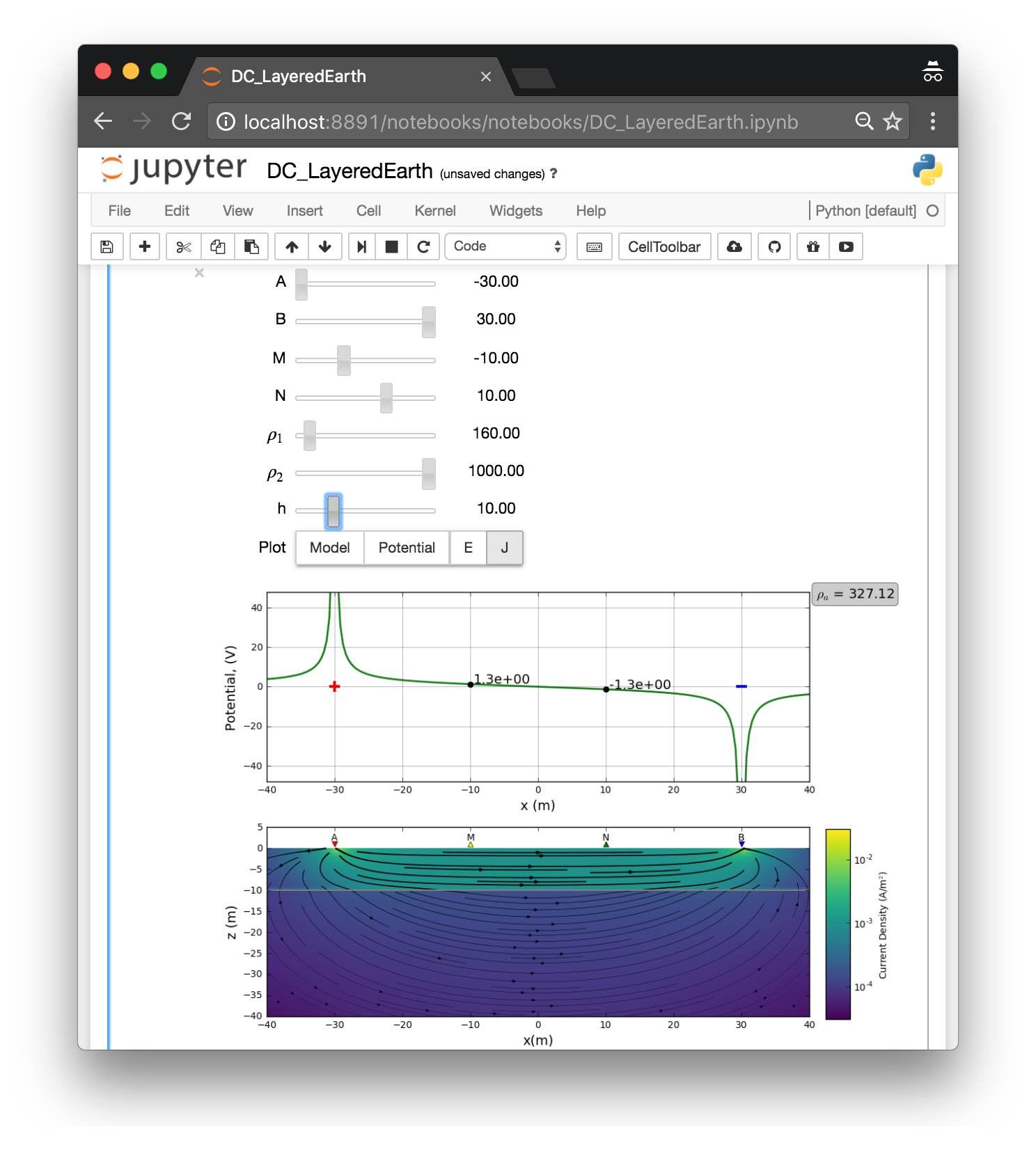Interrupt the kernel with stop icon

pyautogui.click(x=392, y=246)
